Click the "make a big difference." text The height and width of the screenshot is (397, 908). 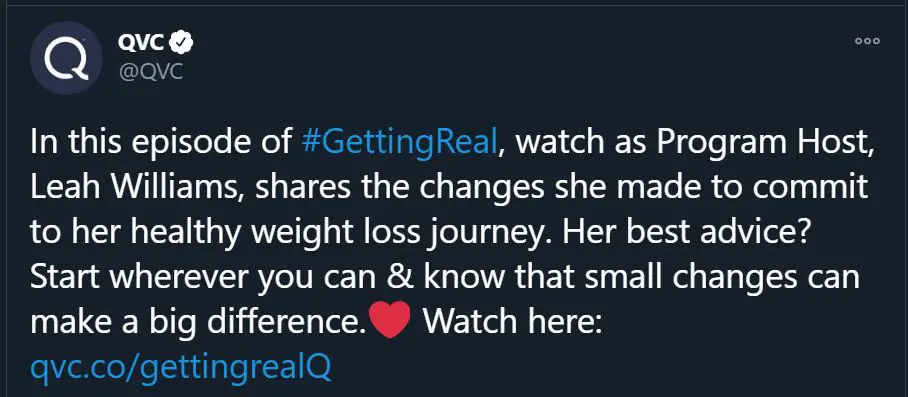pos(199,321)
